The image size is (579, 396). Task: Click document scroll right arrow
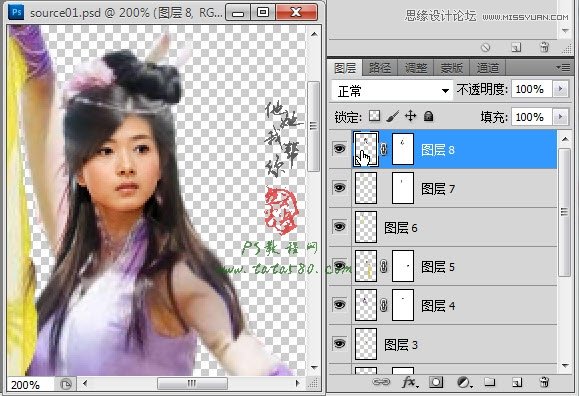[x=298, y=383]
